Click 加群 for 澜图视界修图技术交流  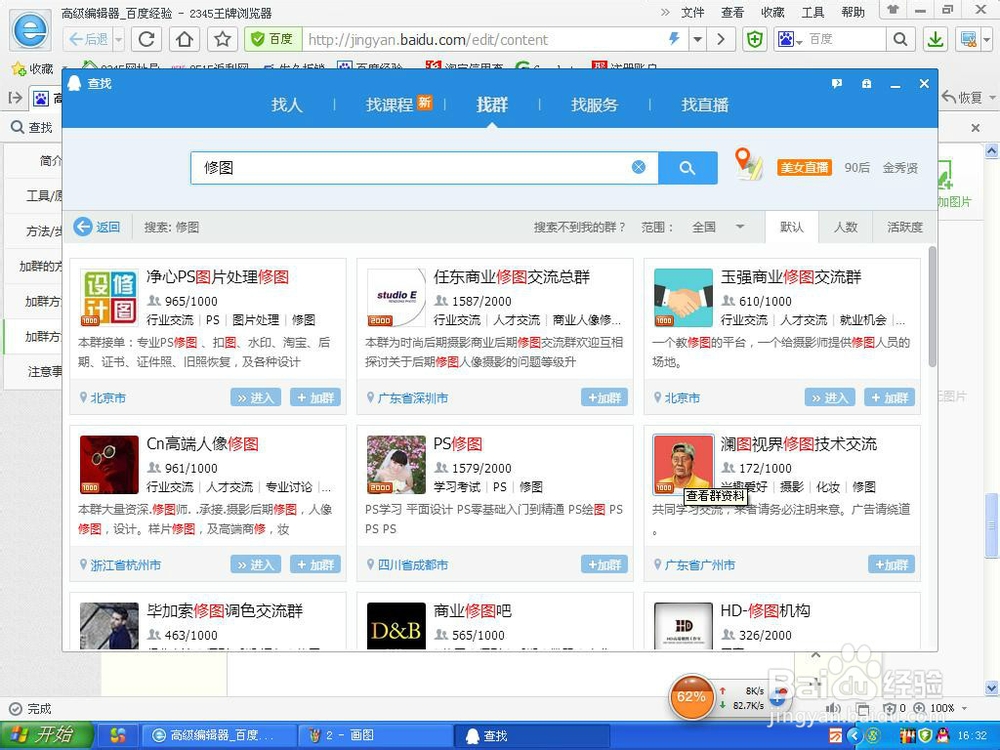[x=892, y=564]
